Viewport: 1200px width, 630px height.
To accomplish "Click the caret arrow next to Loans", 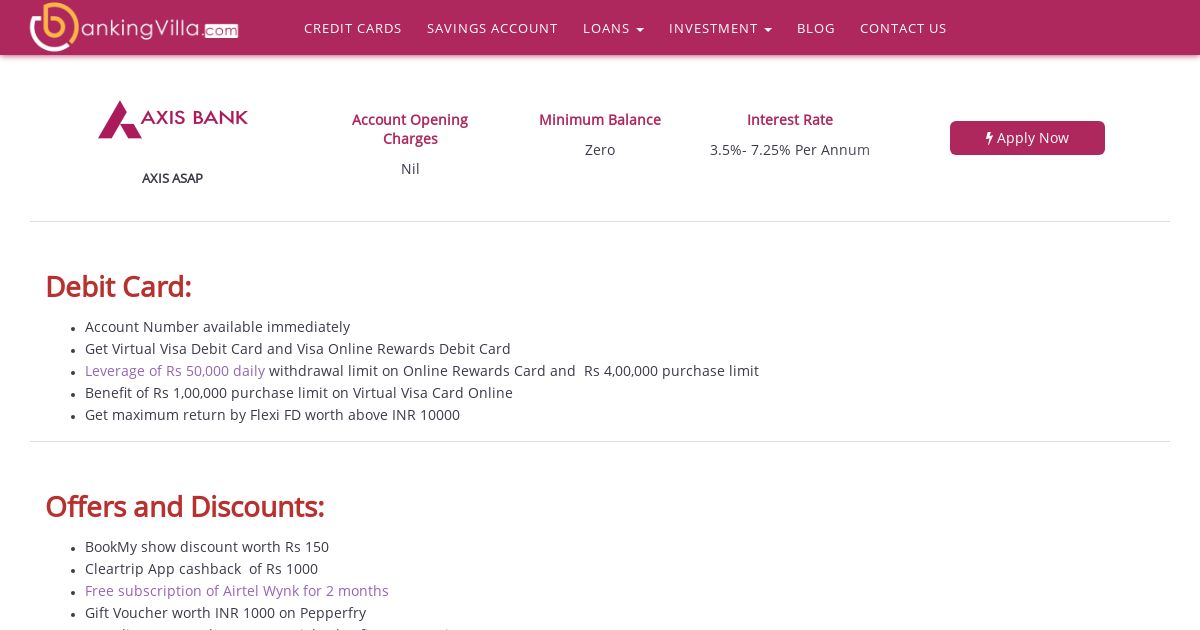I will [x=640, y=30].
